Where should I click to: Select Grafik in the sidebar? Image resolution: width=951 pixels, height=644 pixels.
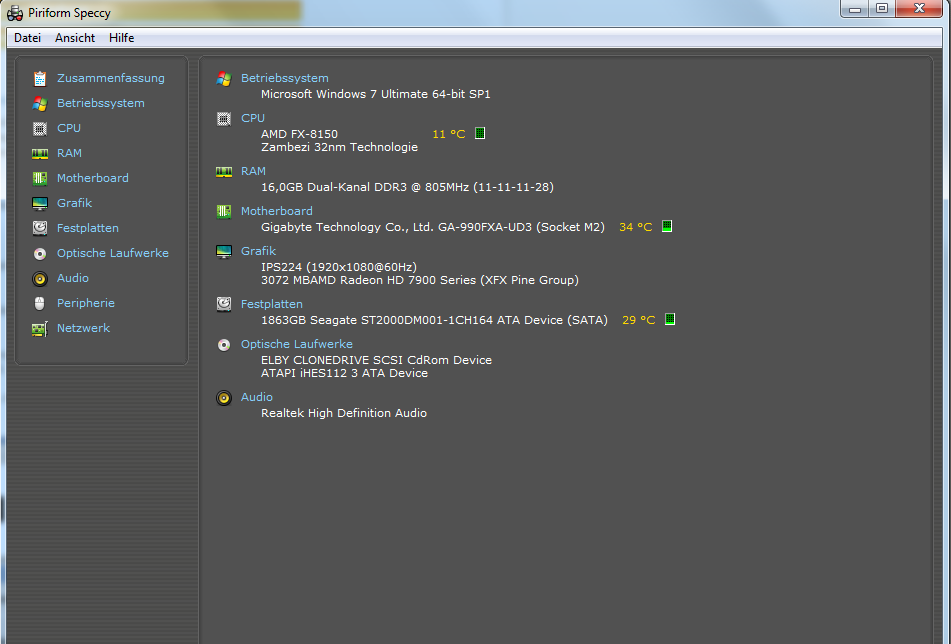74,203
